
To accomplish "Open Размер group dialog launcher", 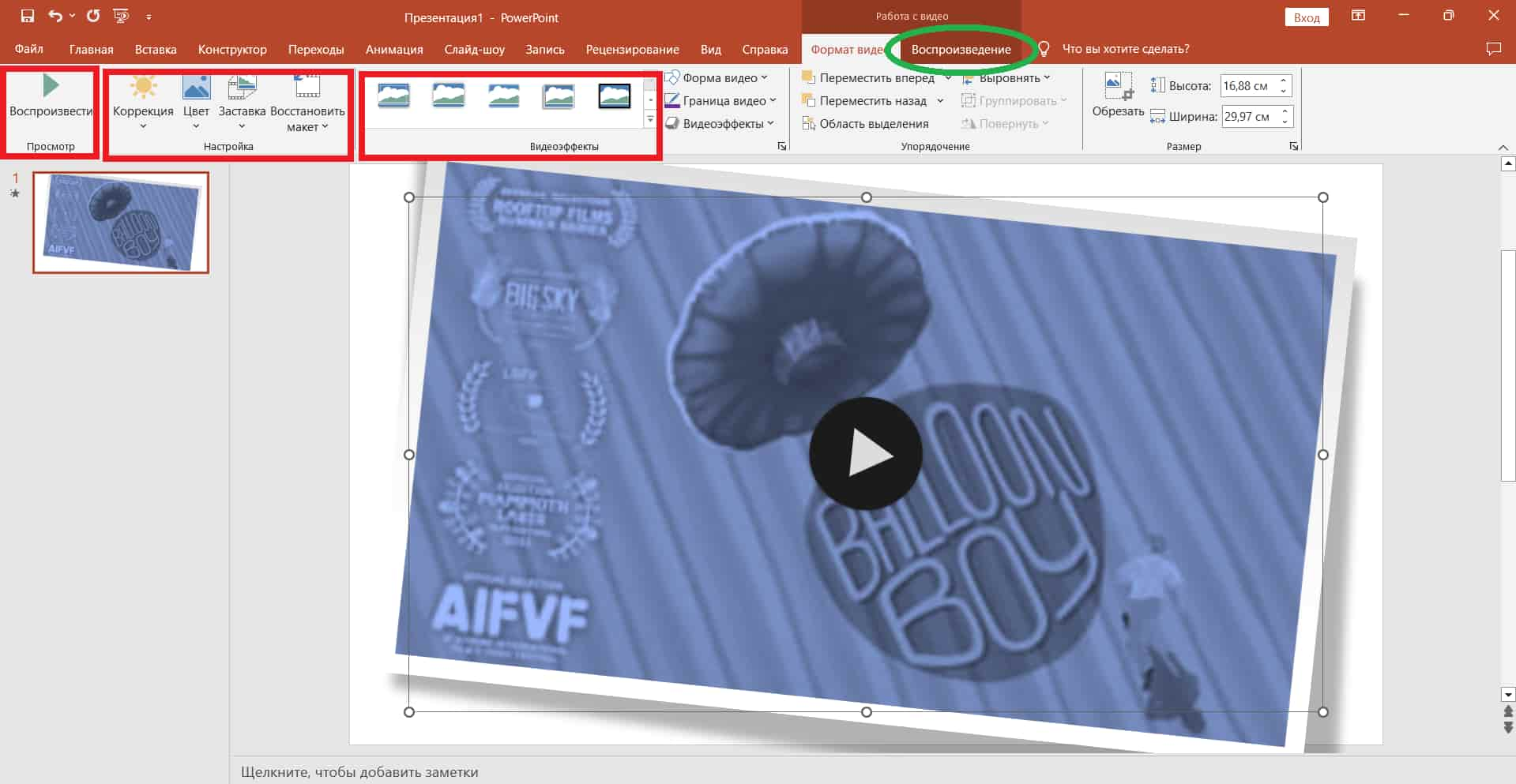I will click(1294, 146).
